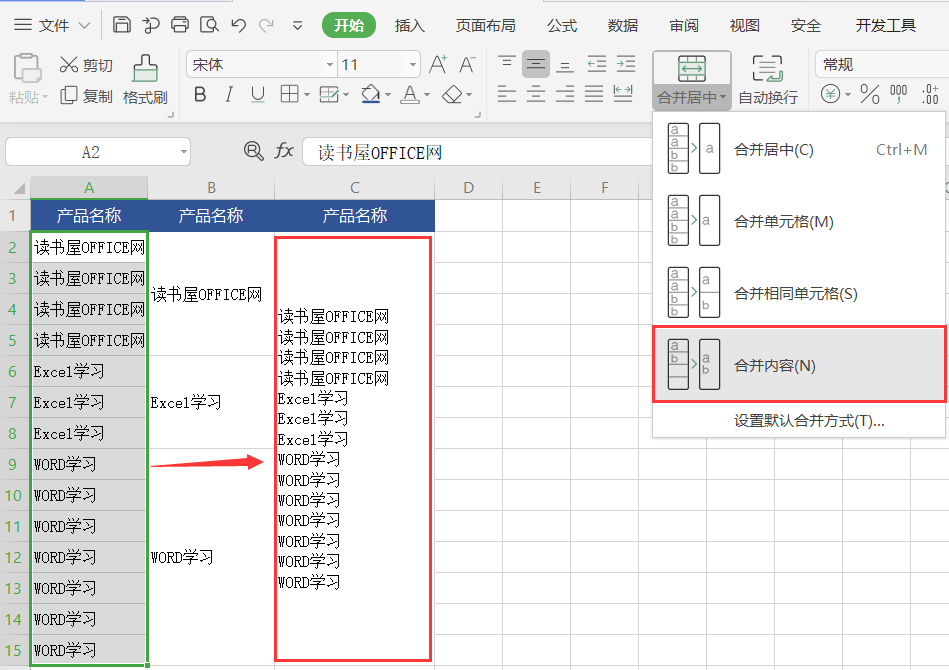
Task: Click Increase decimal places icon
Action: click(930, 94)
